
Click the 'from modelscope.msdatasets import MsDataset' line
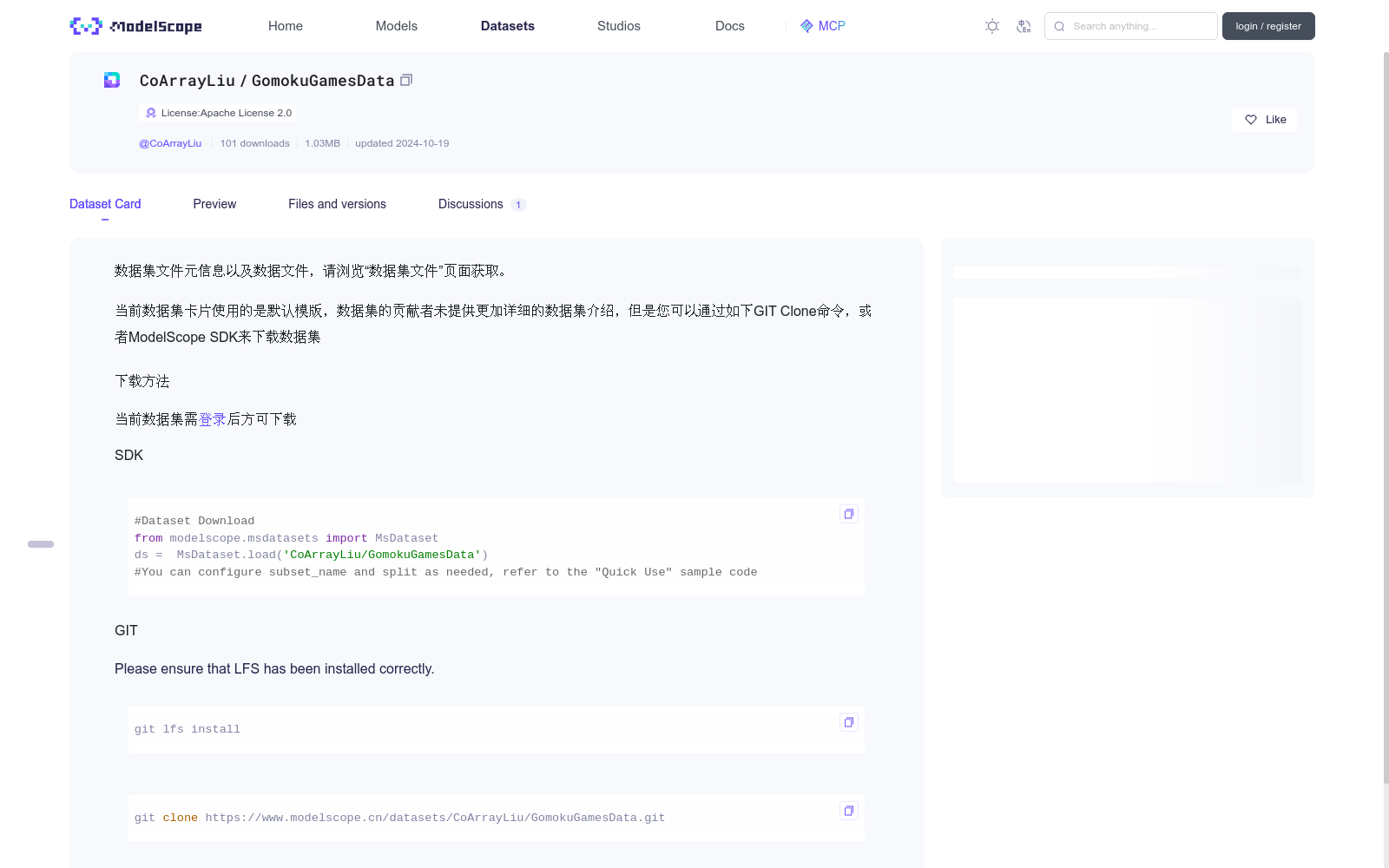point(286,538)
